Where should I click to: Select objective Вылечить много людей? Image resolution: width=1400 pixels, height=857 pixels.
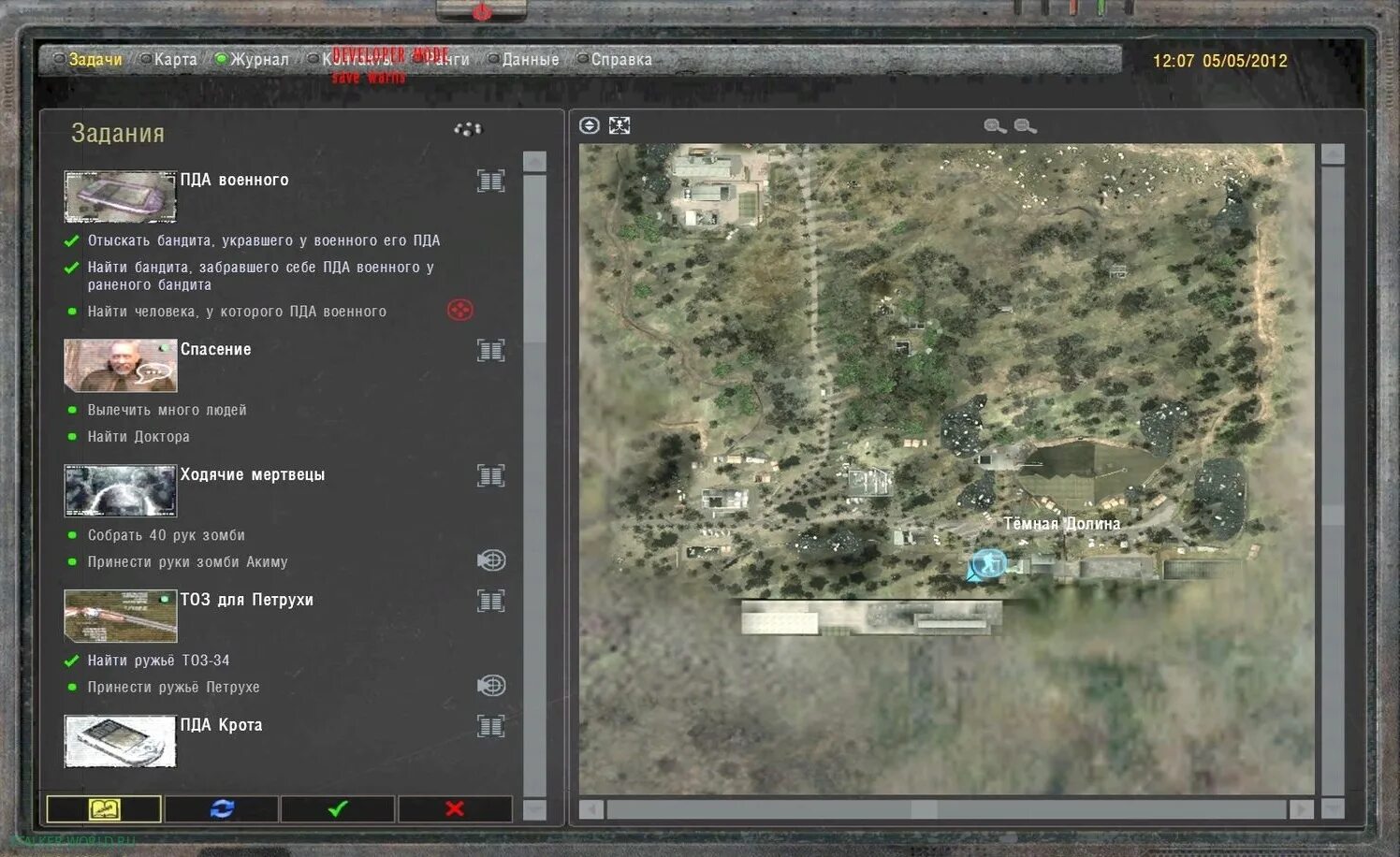click(167, 410)
